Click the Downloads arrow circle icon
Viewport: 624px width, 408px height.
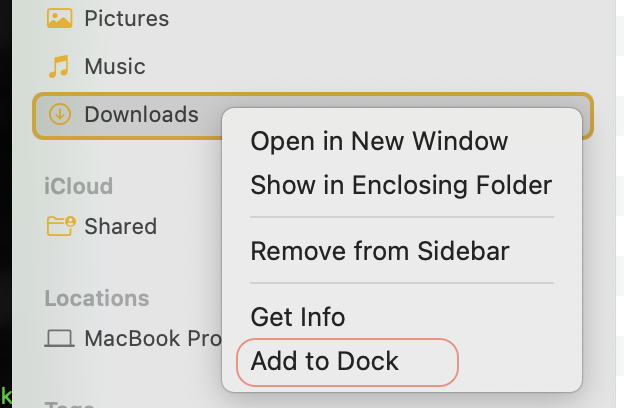[60, 115]
